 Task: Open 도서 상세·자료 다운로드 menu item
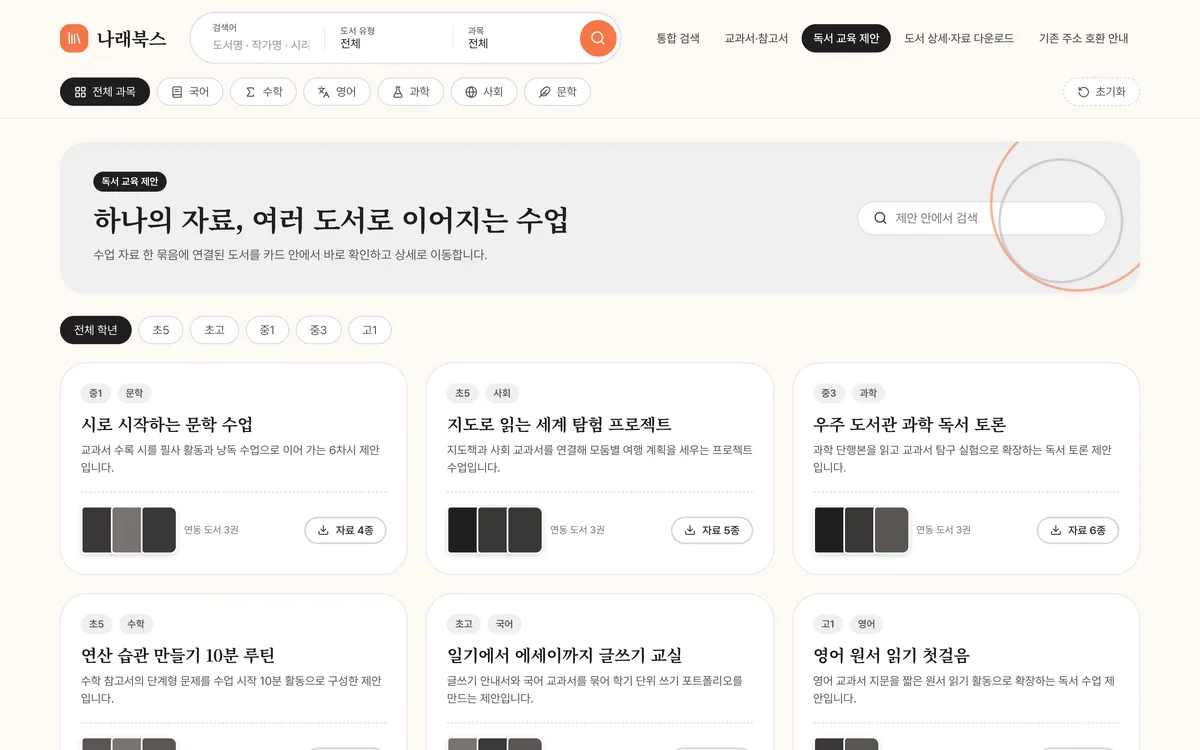point(959,38)
